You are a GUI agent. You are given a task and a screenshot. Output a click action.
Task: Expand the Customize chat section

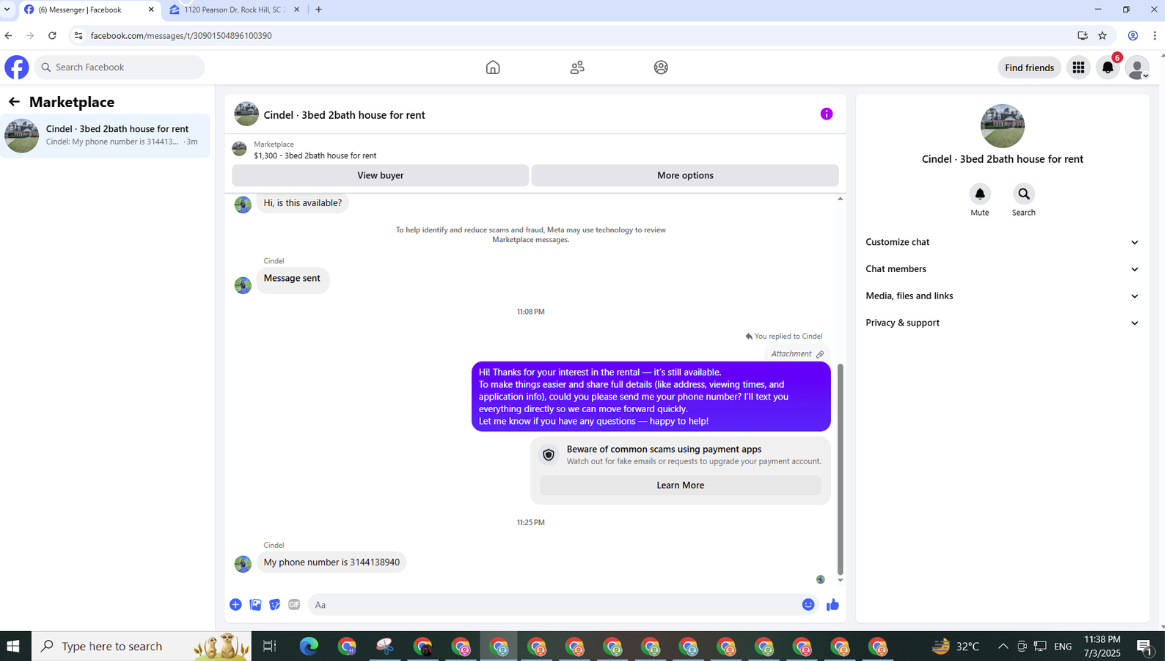(x=1002, y=242)
